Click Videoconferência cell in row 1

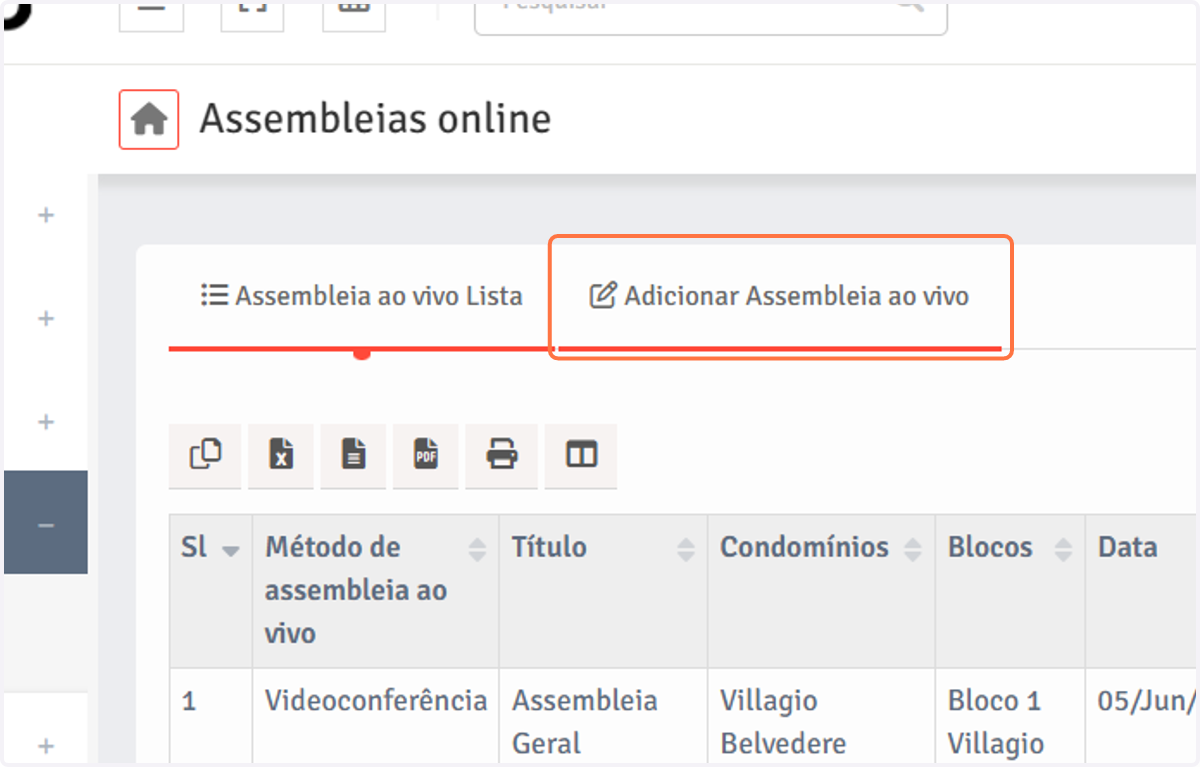[375, 717]
